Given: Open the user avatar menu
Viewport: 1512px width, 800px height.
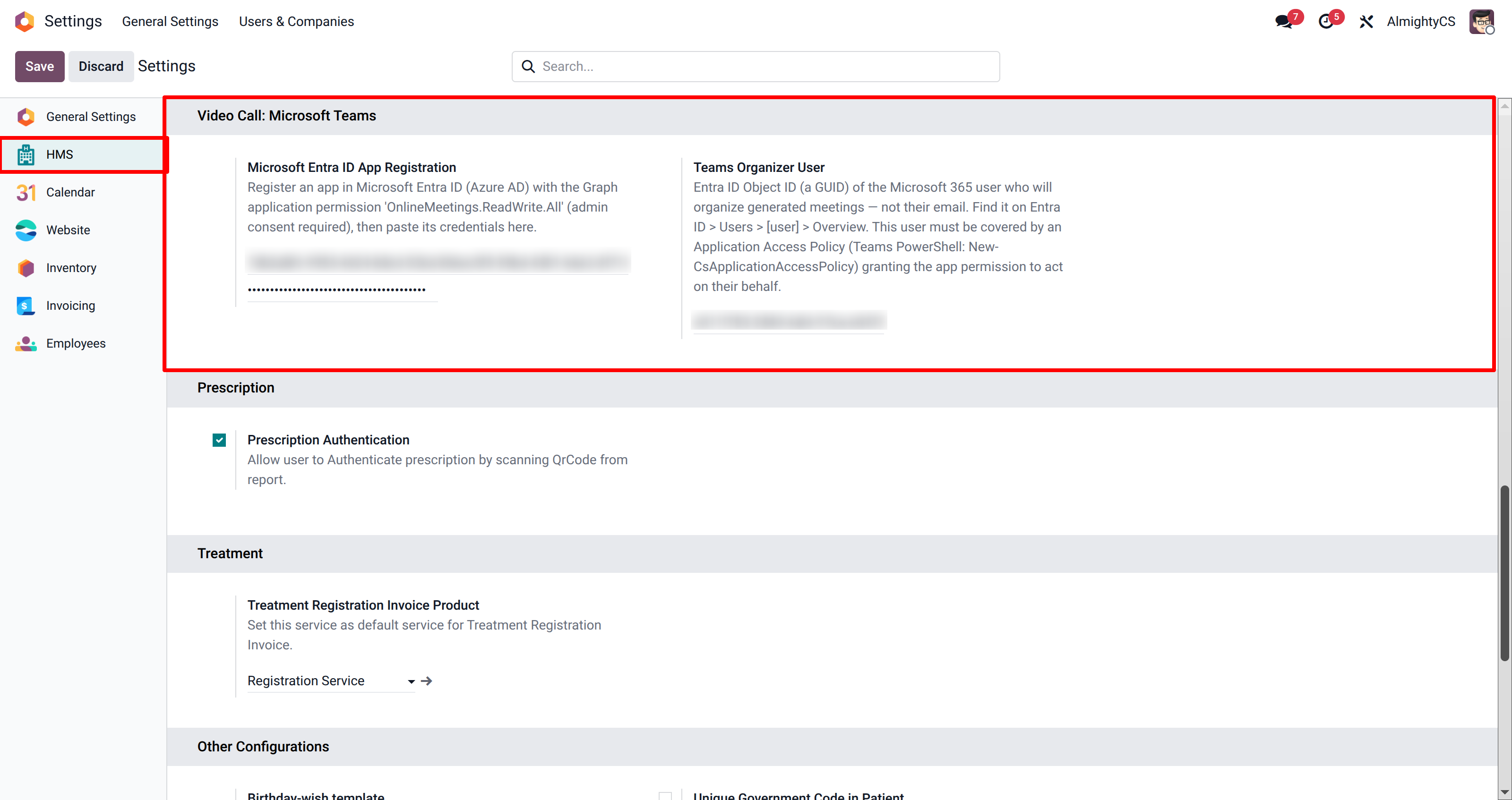Looking at the screenshot, I should point(1481,22).
